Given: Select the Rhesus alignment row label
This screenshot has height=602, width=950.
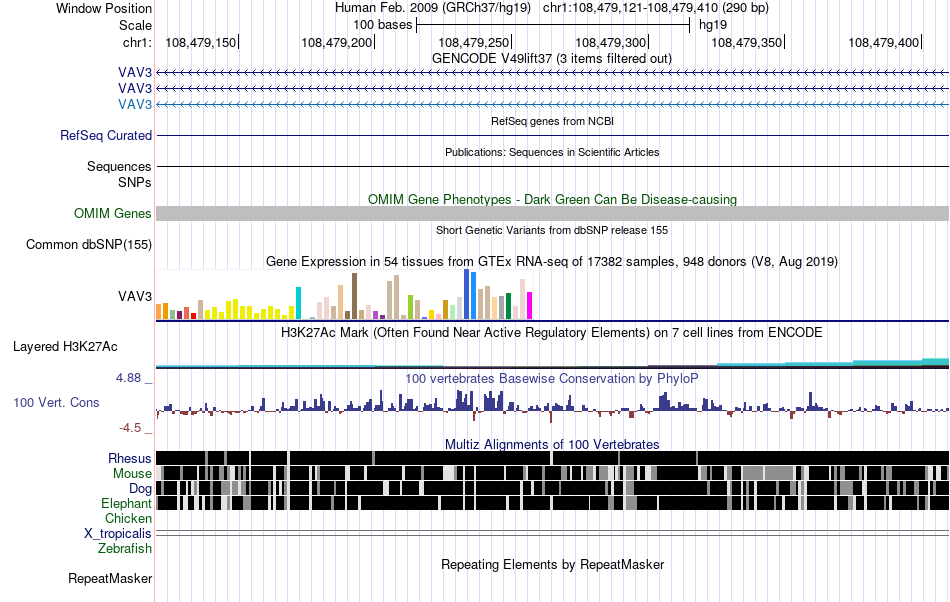Looking at the screenshot, I should pos(130,458).
